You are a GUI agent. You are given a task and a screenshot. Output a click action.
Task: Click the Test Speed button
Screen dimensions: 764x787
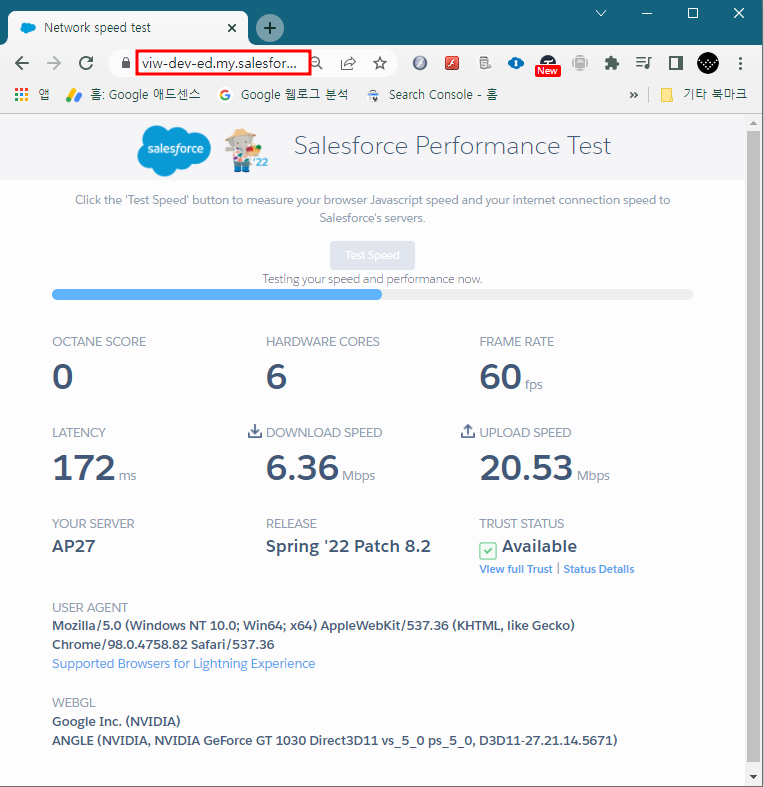[x=372, y=255]
